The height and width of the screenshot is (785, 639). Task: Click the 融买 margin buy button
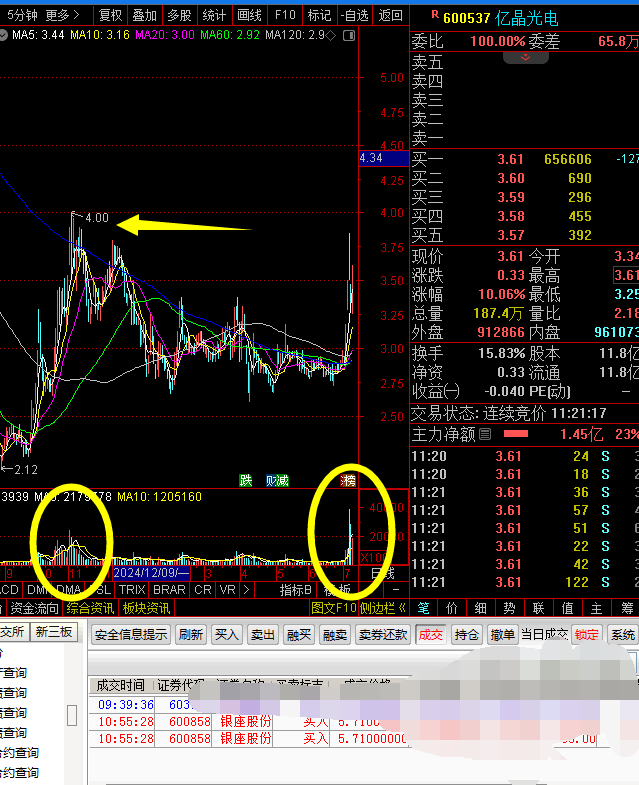(299, 635)
